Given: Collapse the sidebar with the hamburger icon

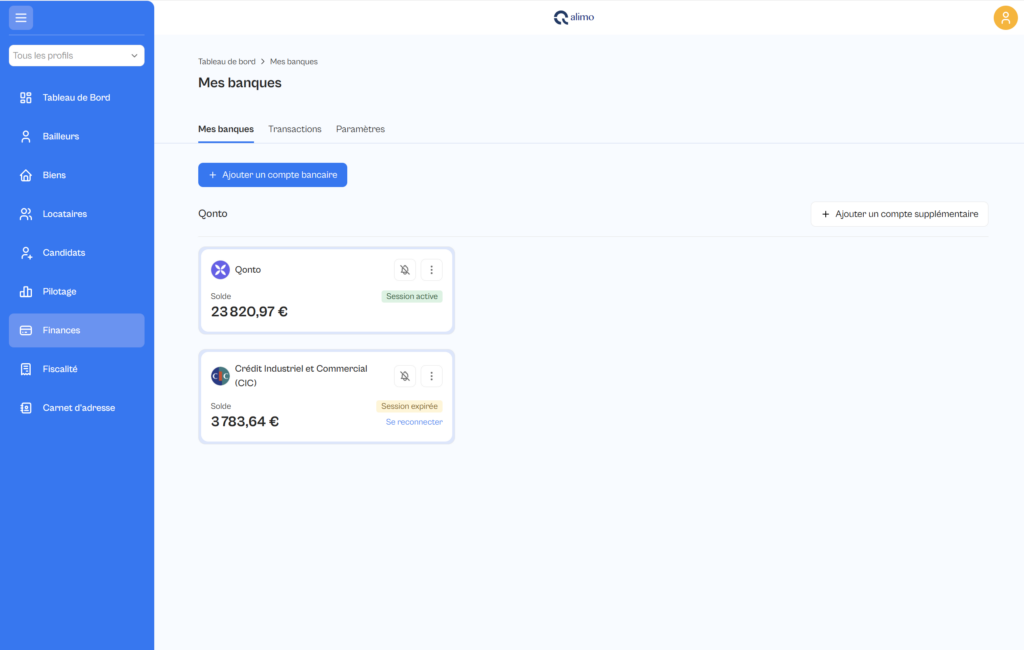Looking at the screenshot, I should pos(21,18).
